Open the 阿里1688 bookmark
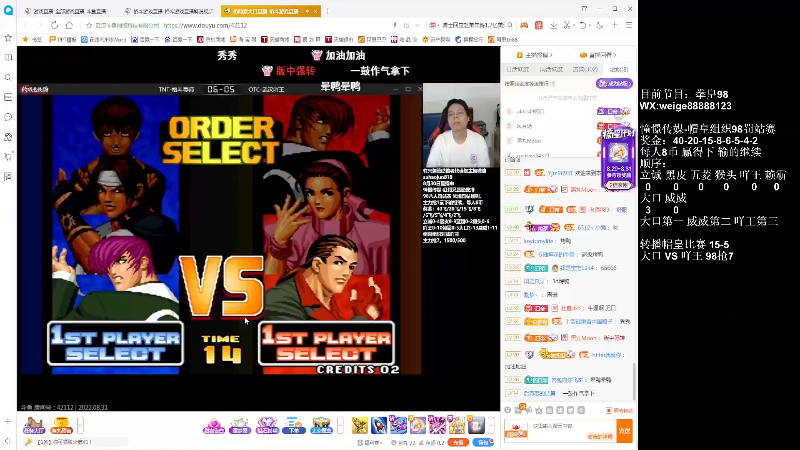 pos(503,39)
